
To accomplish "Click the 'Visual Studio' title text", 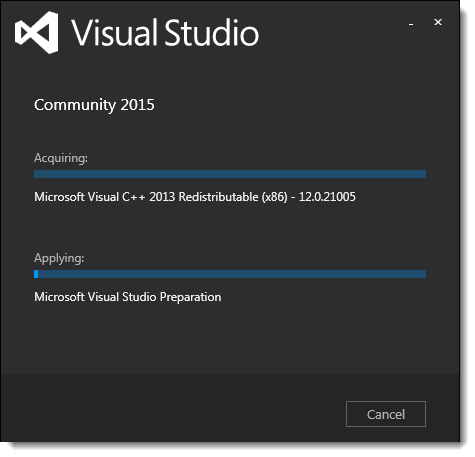I will click(165, 32).
